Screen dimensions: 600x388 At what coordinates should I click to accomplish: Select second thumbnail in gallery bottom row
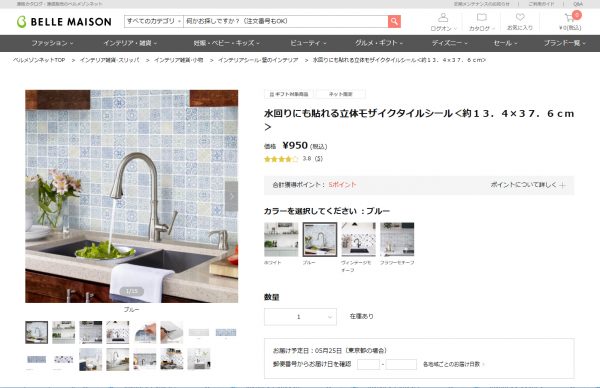pos(64,359)
